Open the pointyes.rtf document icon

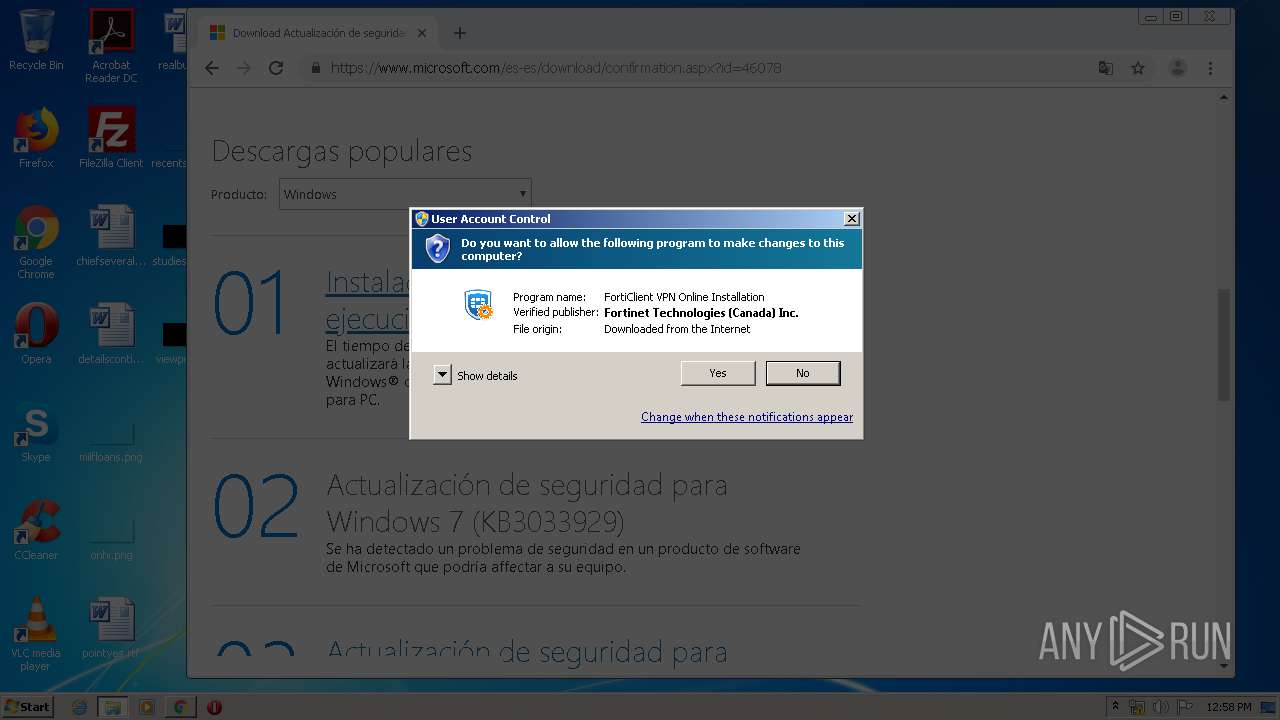coord(111,628)
